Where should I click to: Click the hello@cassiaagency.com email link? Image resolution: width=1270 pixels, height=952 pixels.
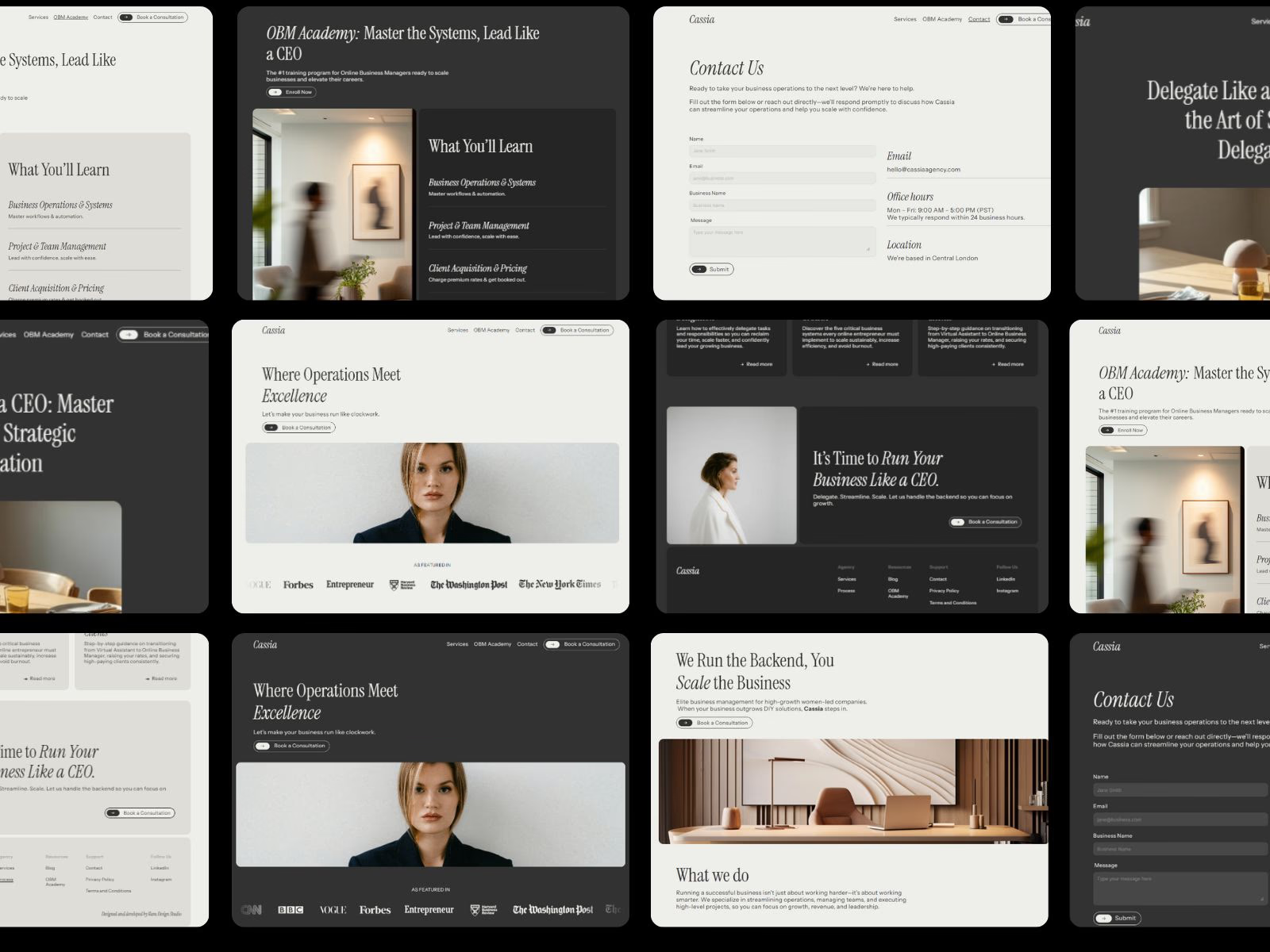(x=923, y=169)
